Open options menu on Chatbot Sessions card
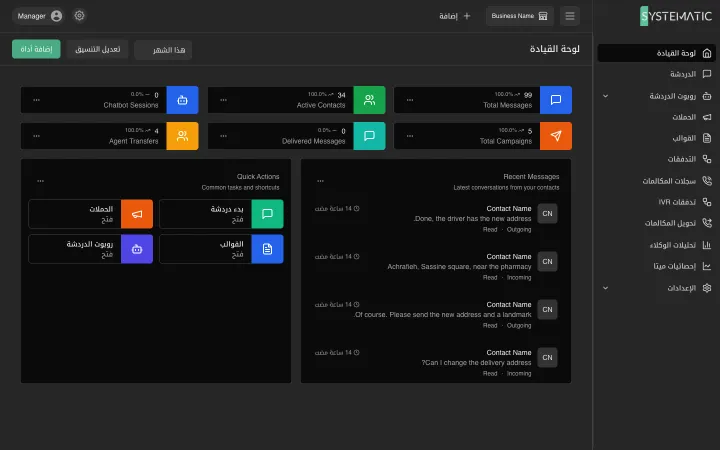The height and width of the screenshot is (450, 720). coord(36,100)
